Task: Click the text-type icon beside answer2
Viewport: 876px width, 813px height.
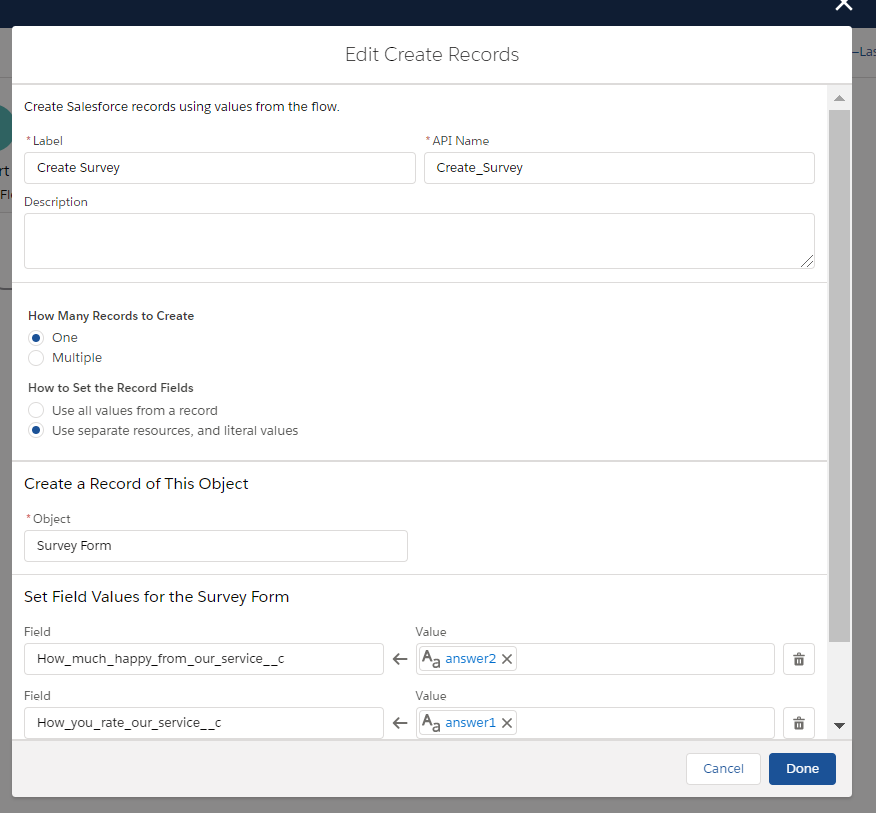Action: (x=431, y=659)
